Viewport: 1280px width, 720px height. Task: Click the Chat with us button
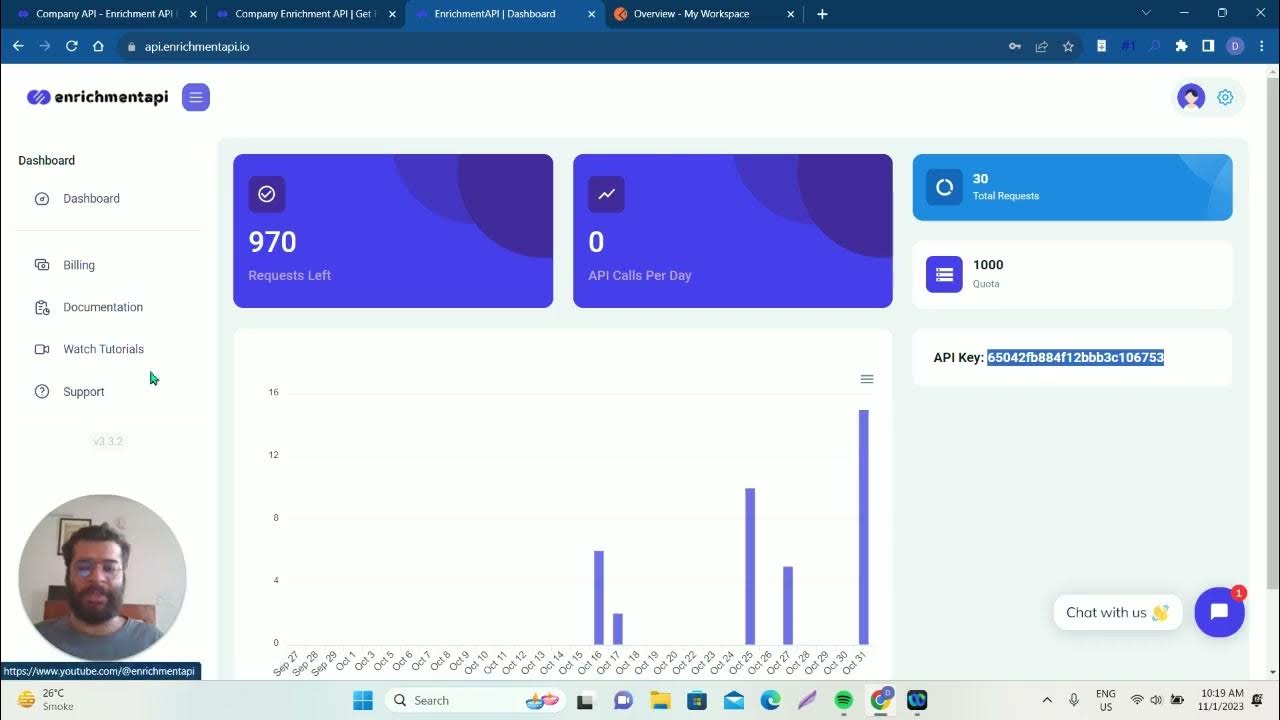[1117, 611]
